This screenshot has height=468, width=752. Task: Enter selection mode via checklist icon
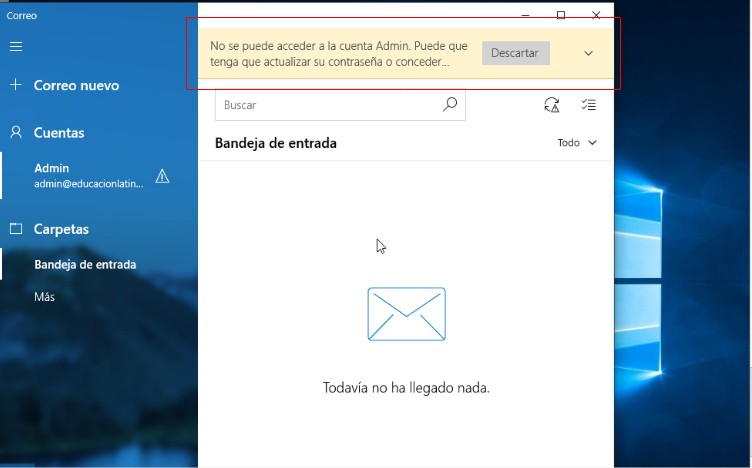(x=588, y=105)
